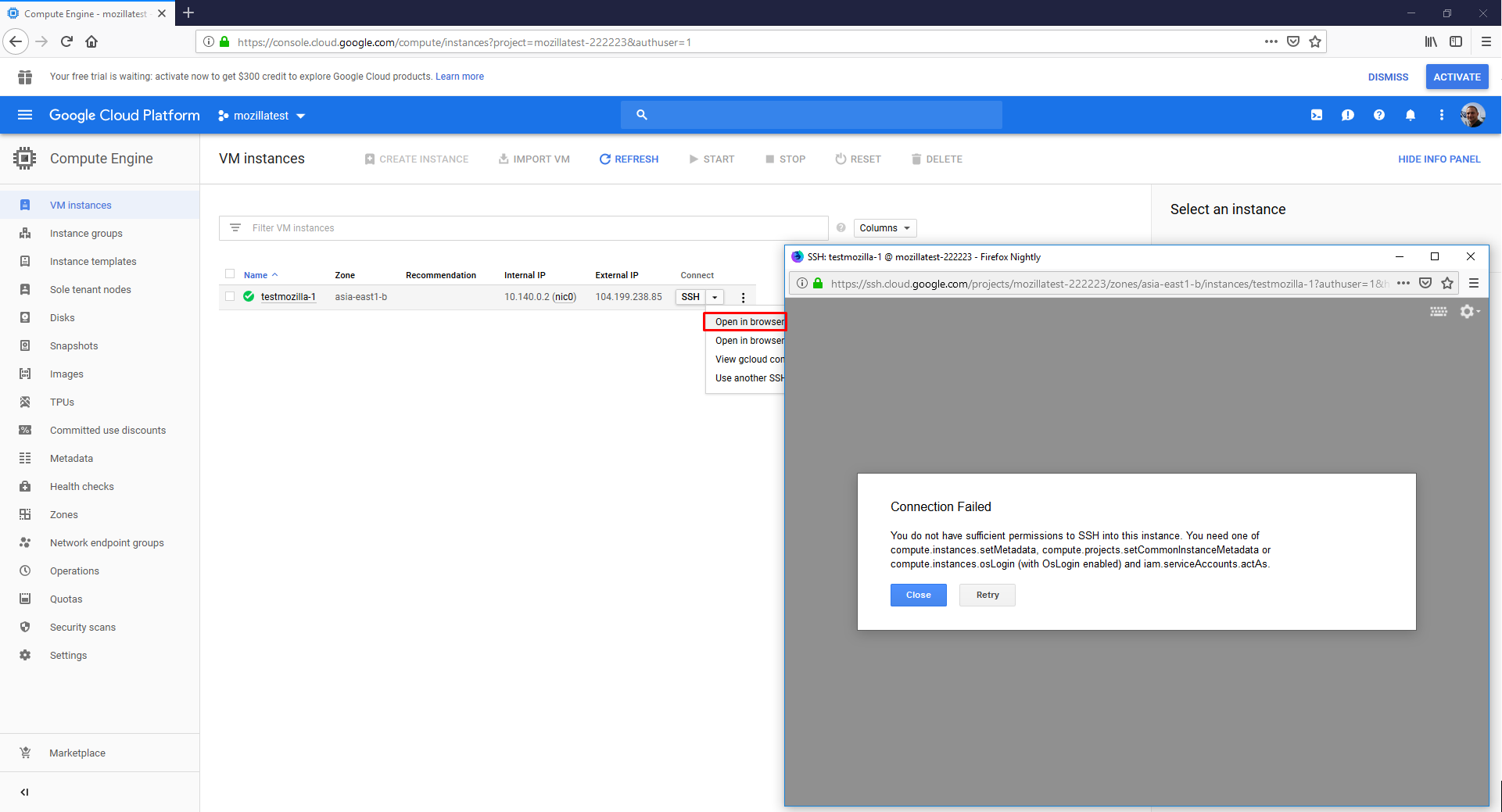Open the account avatar menu
This screenshot has height=812, width=1502.
[x=1473, y=115]
